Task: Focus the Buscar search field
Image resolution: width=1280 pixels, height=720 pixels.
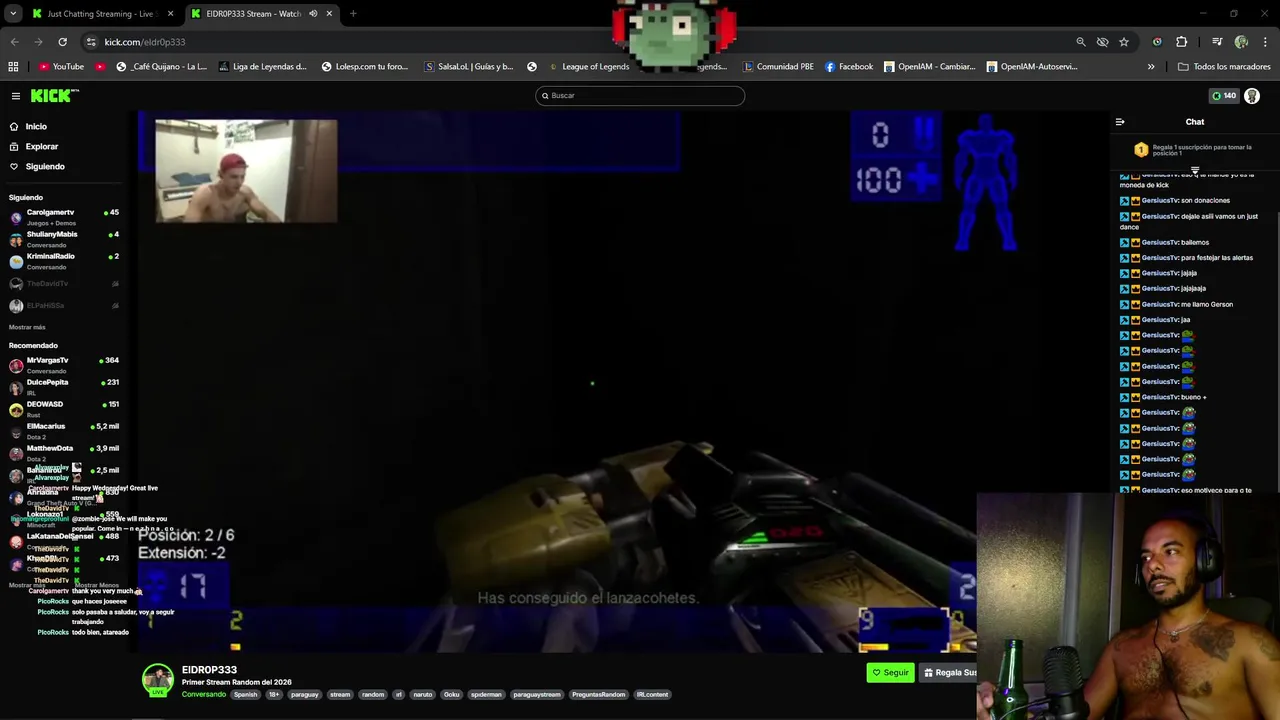Action: point(640,96)
